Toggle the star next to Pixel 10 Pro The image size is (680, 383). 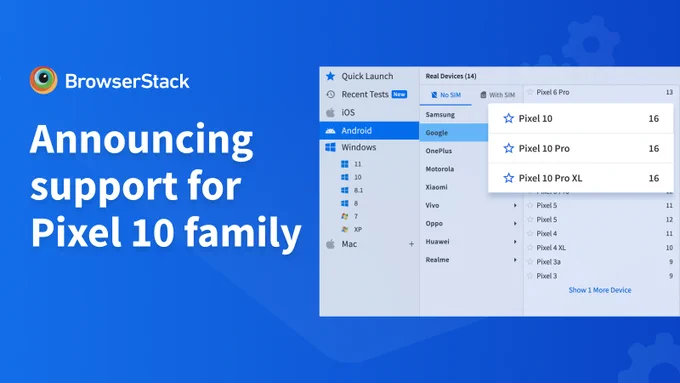pos(508,148)
